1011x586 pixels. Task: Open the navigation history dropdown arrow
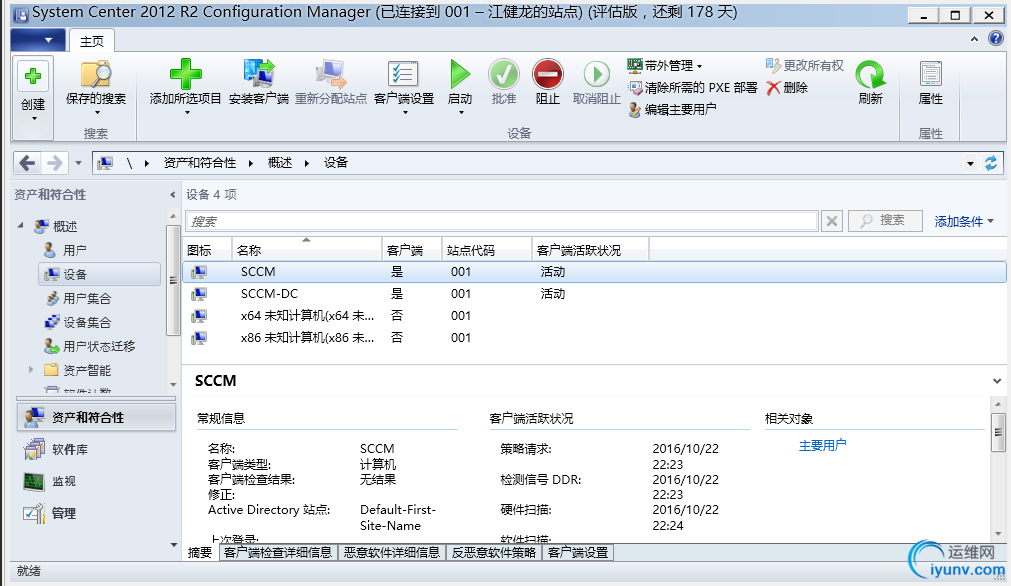(78, 163)
